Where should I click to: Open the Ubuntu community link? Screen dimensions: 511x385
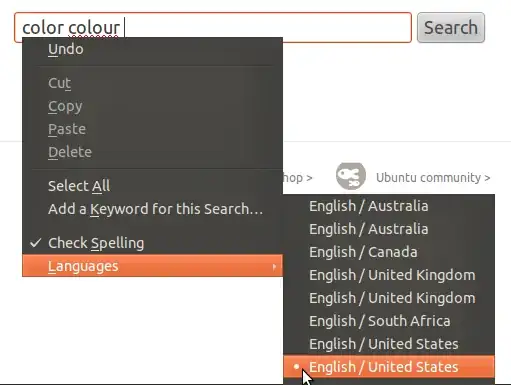433,178
